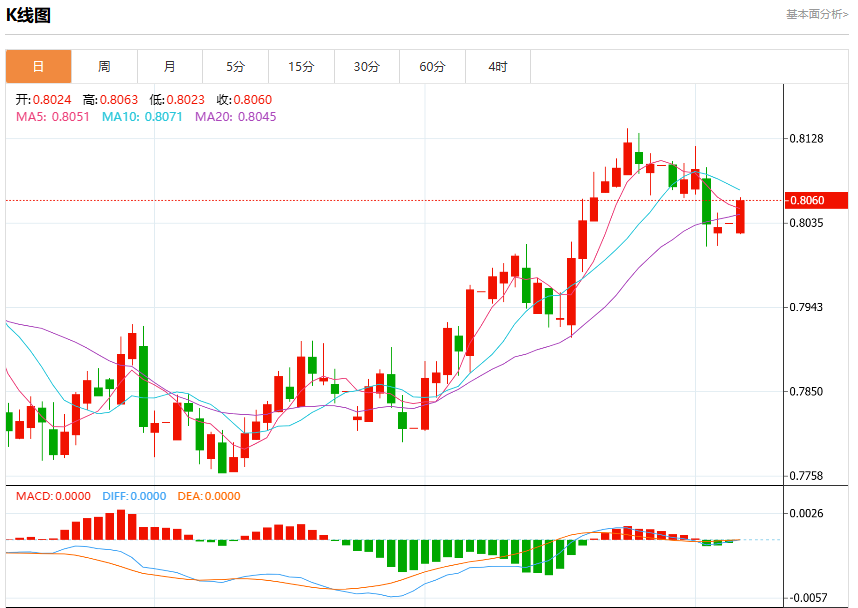Switch to the 月 monthly tab

click(170, 67)
